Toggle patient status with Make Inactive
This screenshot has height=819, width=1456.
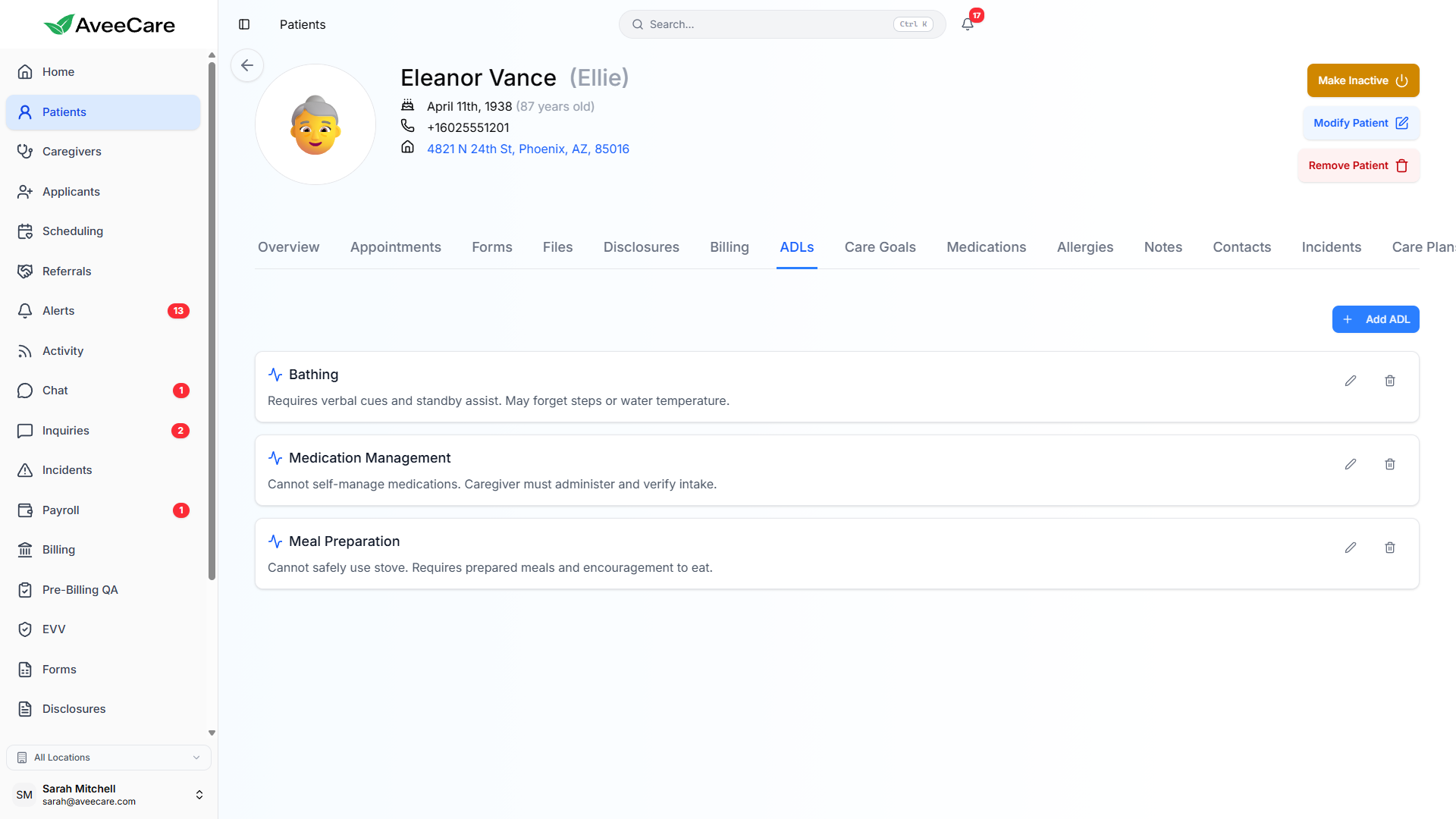(1363, 80)
